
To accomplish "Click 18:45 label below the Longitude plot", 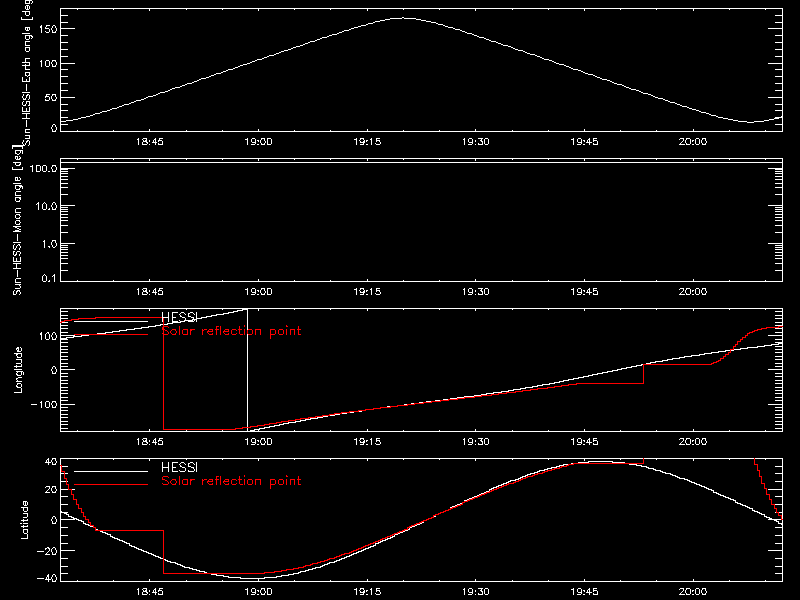I will pos(149,442).
